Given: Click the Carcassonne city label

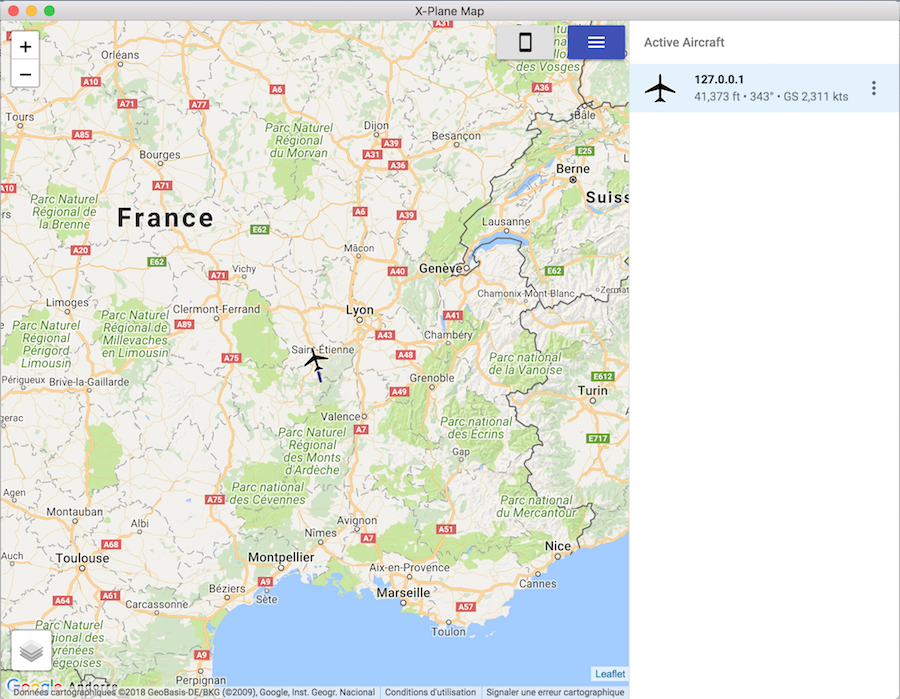Looking at the screenshot, I should [156, 604].
